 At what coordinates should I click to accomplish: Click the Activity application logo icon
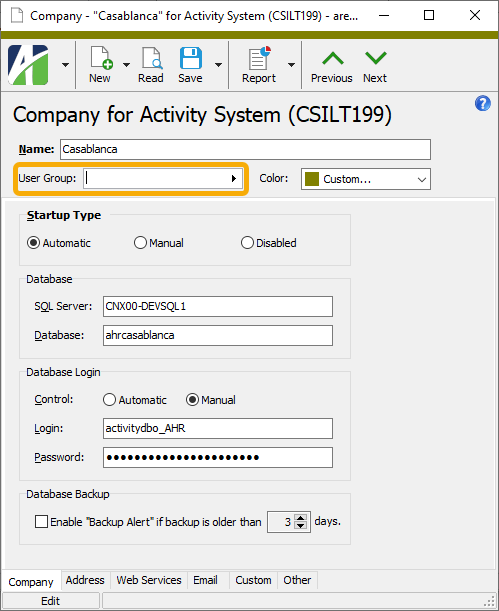coord(28,65)
